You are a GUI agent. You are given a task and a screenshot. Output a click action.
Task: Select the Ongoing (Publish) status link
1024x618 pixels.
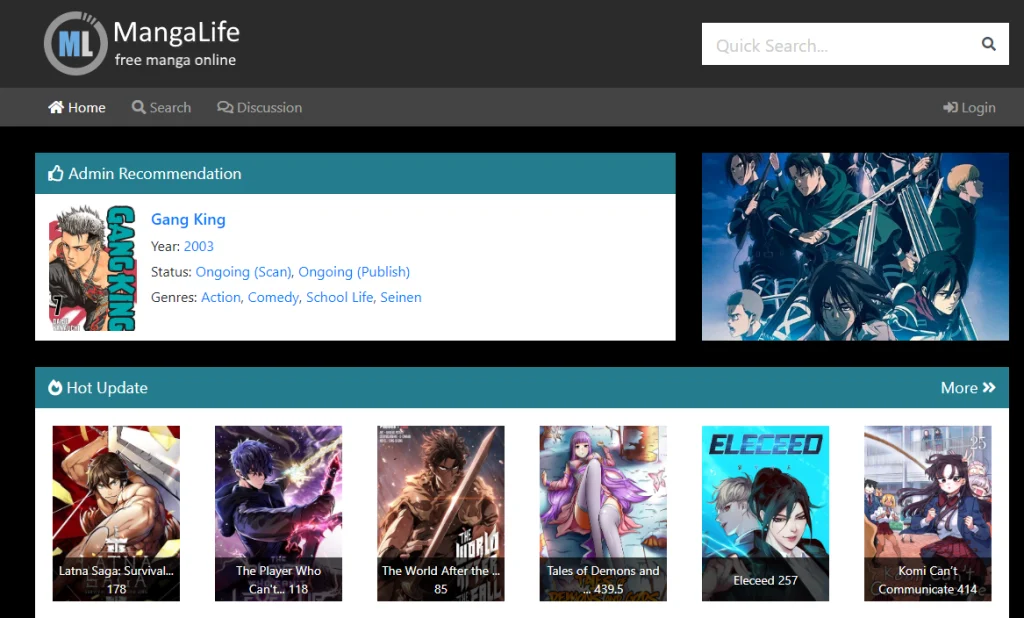tap(354, 272)
